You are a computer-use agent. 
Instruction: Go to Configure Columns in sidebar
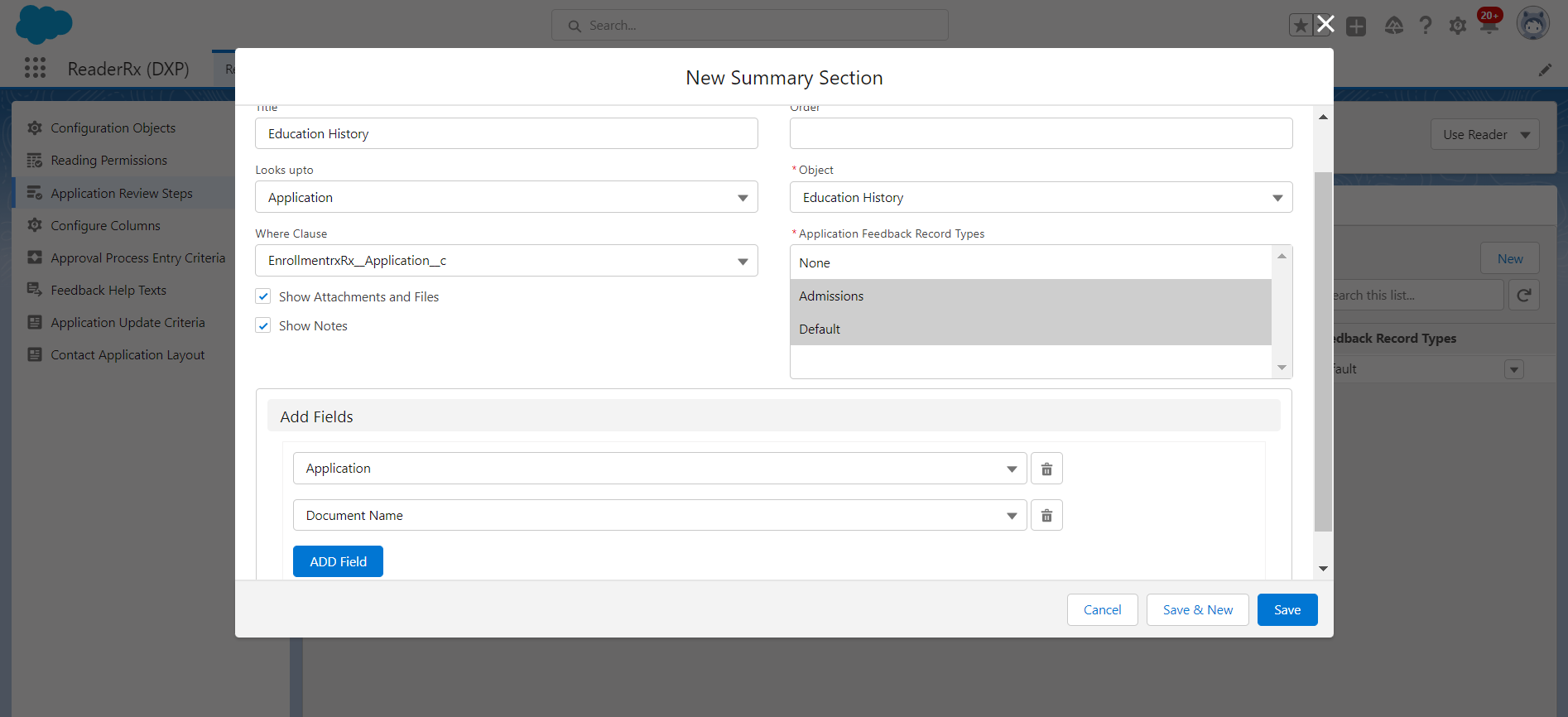pos(105,226)
